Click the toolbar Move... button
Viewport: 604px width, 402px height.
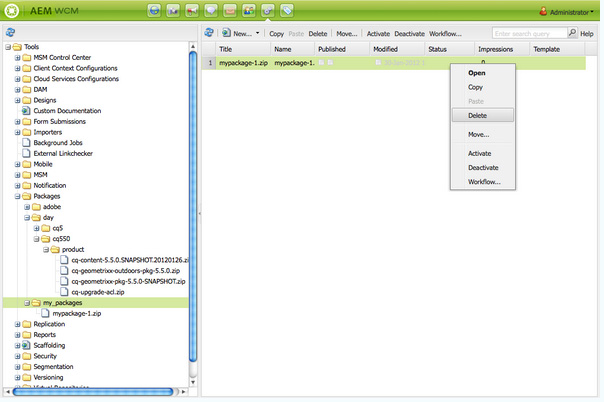[x=347, y=34]
